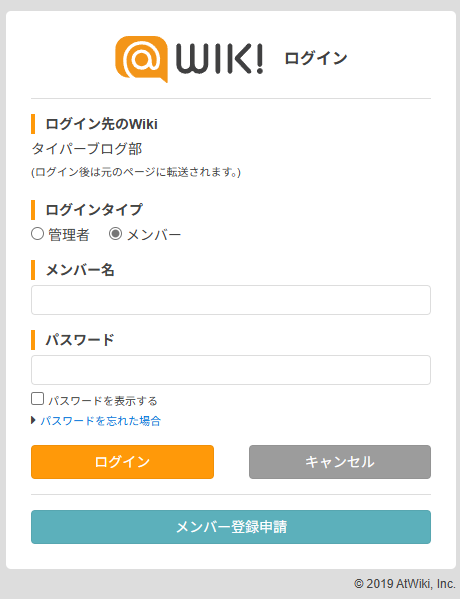Click the ログインタイプ section heading
Image resolution: width=460 pixels, height=599 pixels.
[94, 210]
